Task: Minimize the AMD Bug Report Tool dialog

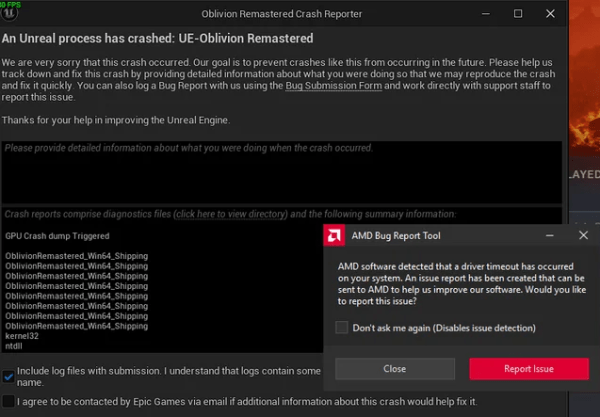Action: tap(549, 235)
